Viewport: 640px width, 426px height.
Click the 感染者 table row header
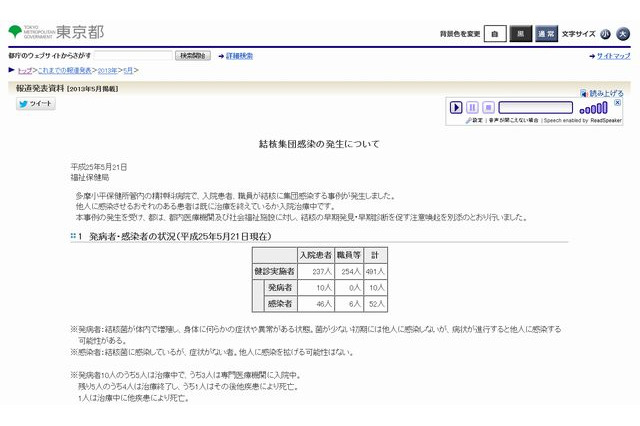pyautogui.click(x=280, y=304)
